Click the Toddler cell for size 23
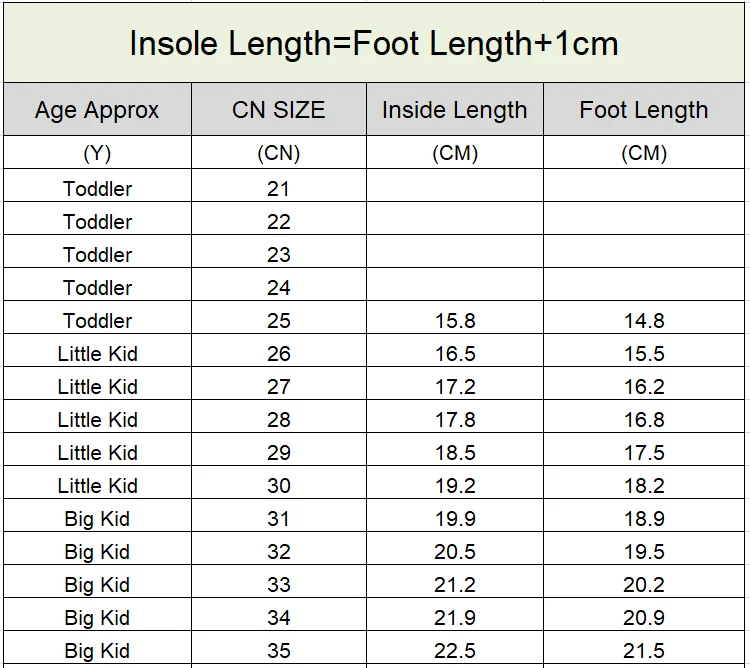The width and height of the screenshot is (750, 668). tap(97, 254)
